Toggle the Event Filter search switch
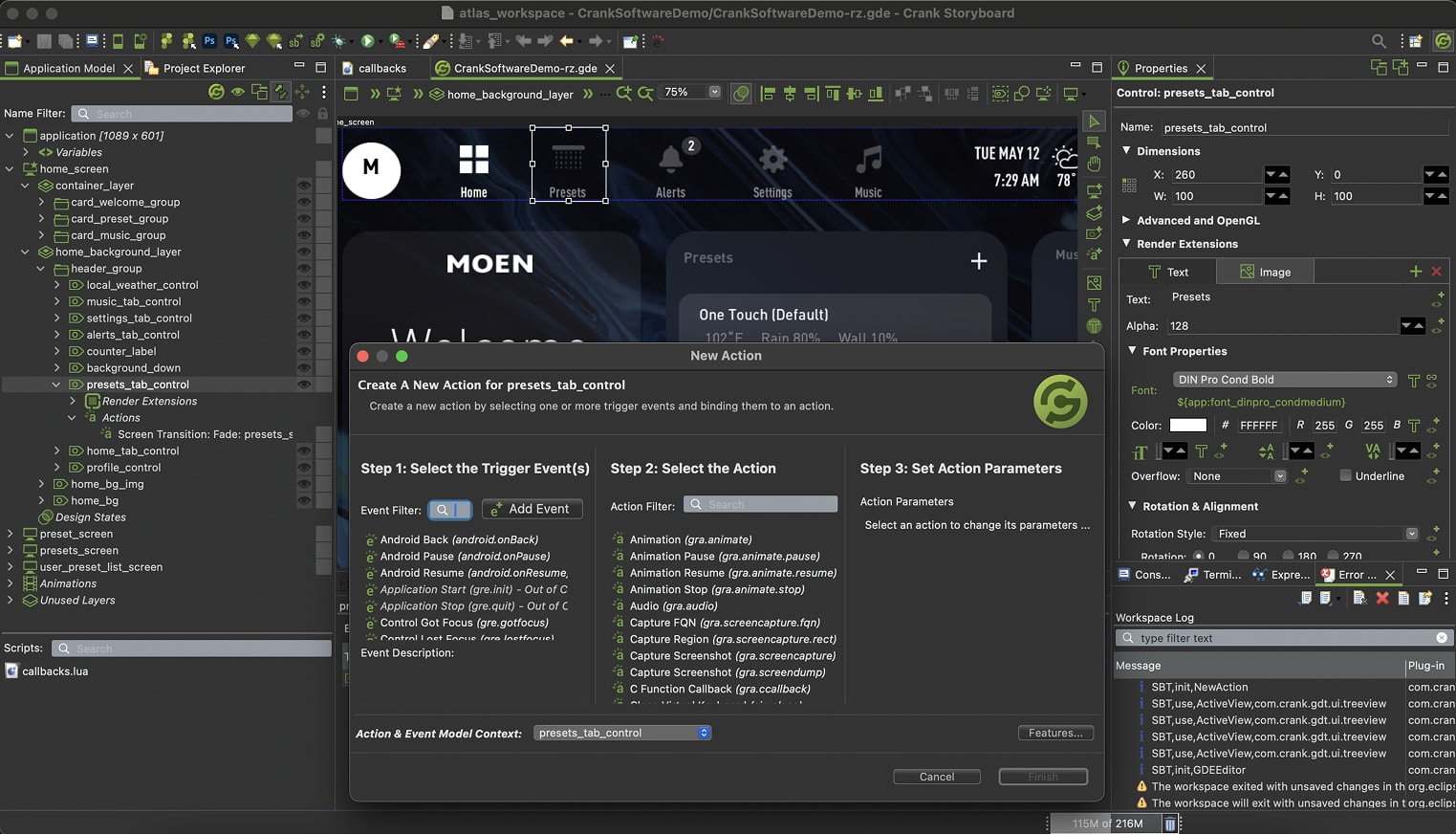 tap(449, 510)
